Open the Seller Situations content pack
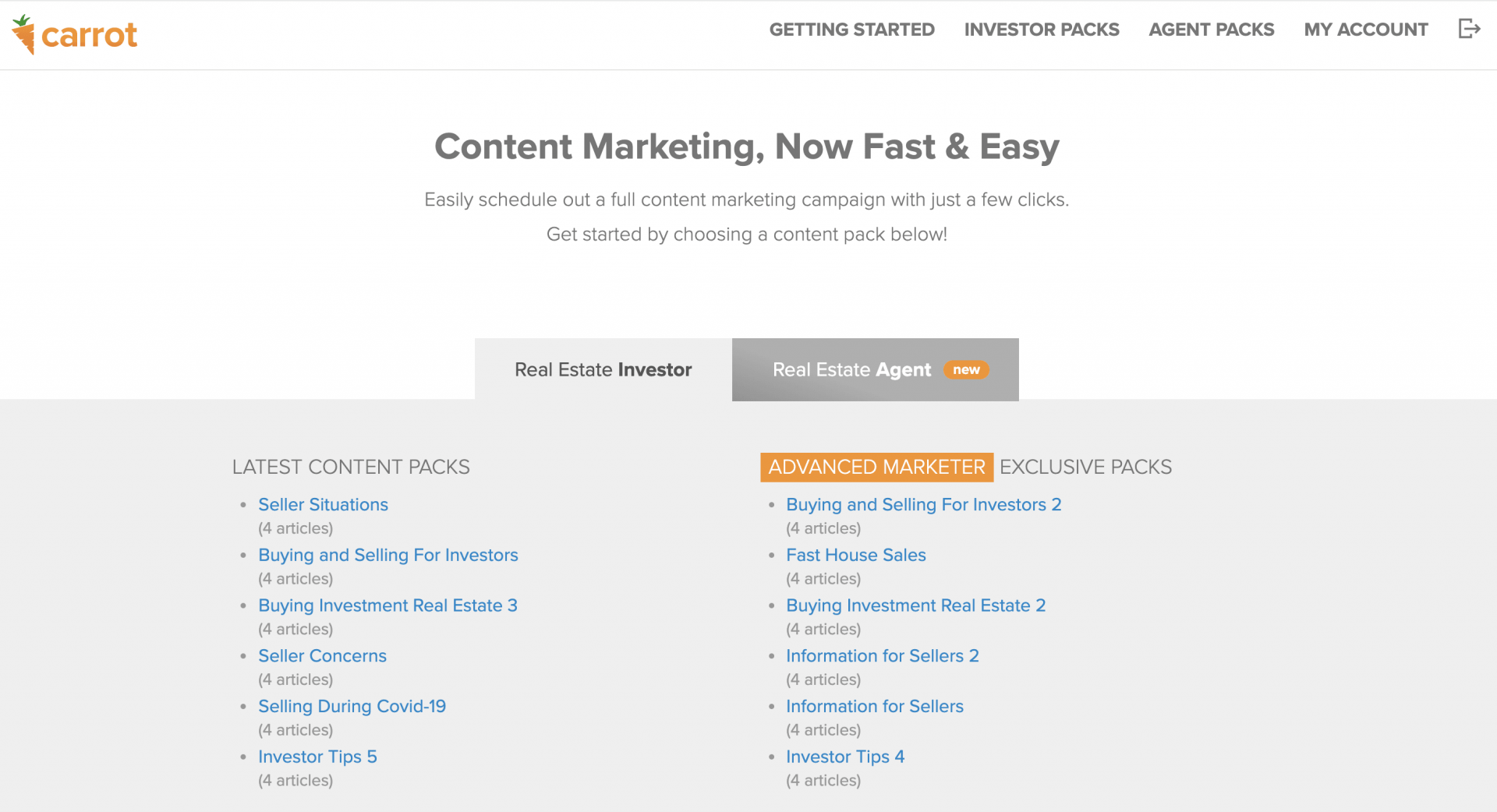Screen dimensions: 1497x812 323,505
